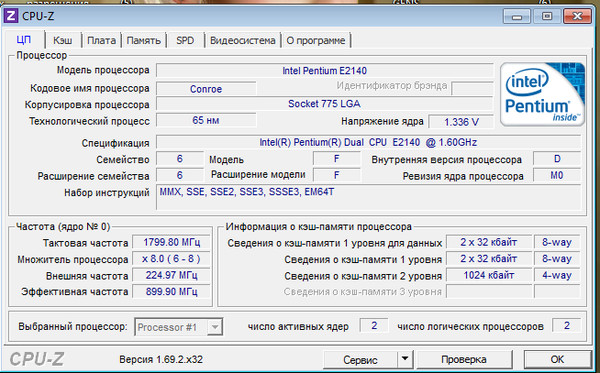The image size is (600, 373).
Task: Maximize the CPU-Z window
Action: (547, 16)
